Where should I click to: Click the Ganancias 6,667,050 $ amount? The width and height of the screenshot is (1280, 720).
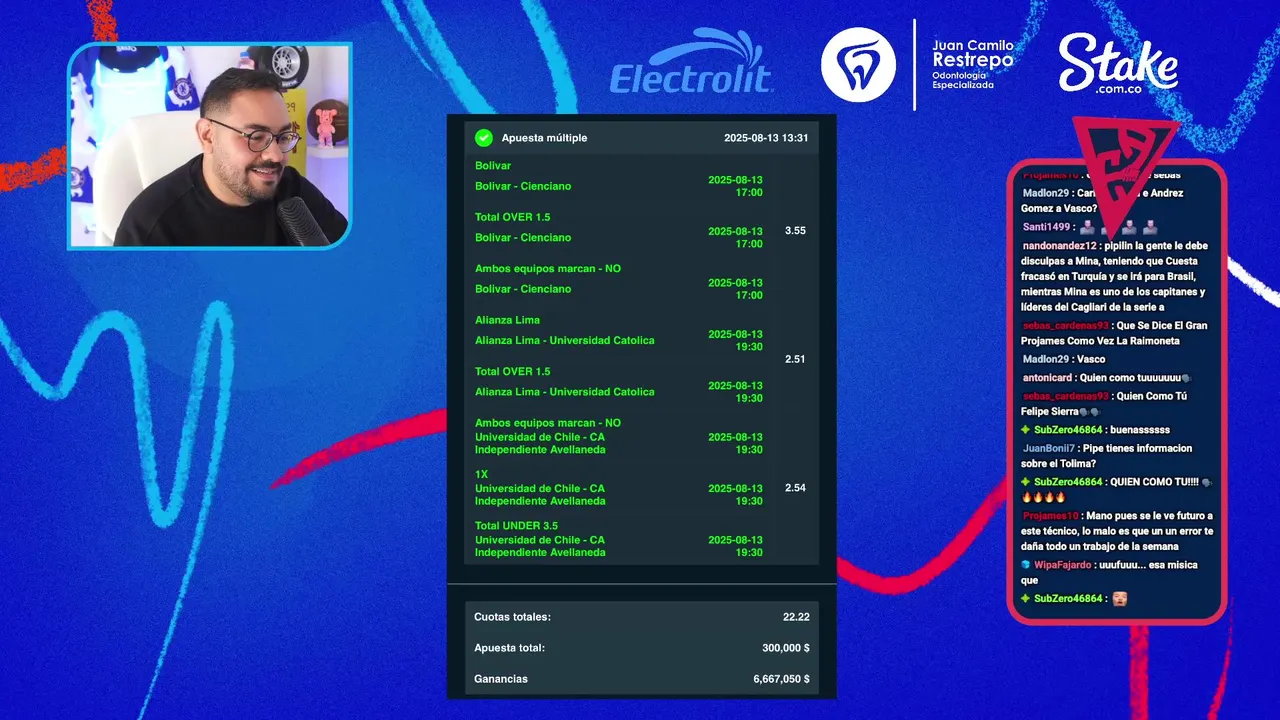pyautogui.click(x=782, y=679)
